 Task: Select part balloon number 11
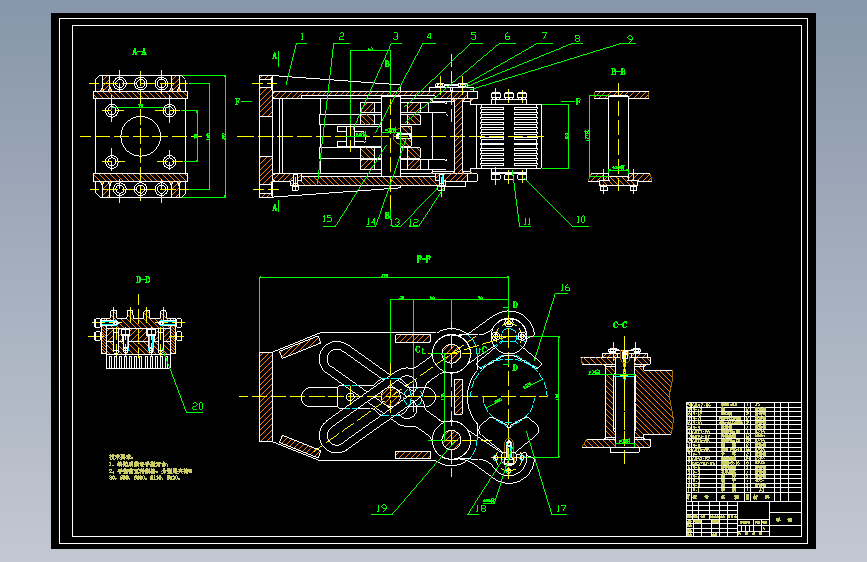tap(526, 222)
